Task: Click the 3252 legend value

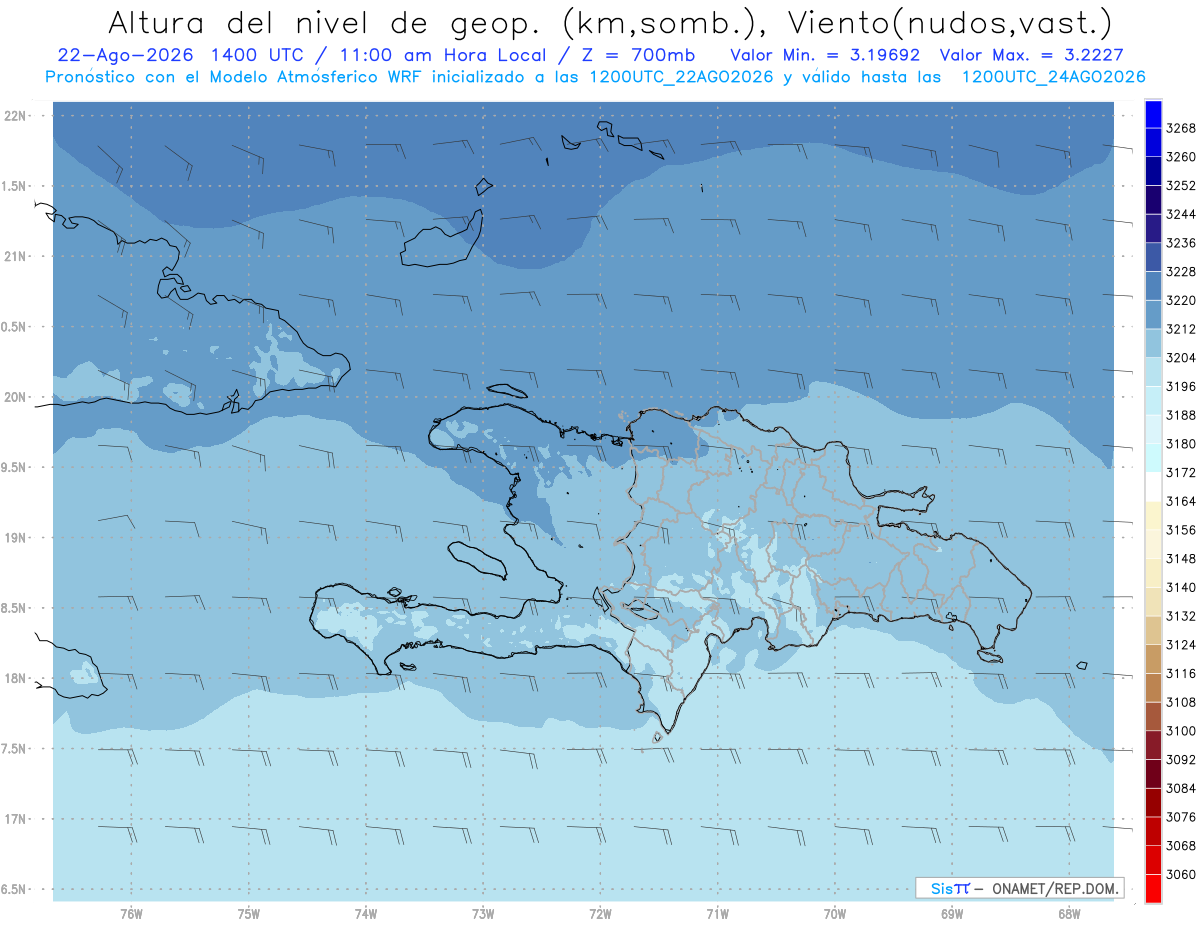Action: [x=1181, y=186]
